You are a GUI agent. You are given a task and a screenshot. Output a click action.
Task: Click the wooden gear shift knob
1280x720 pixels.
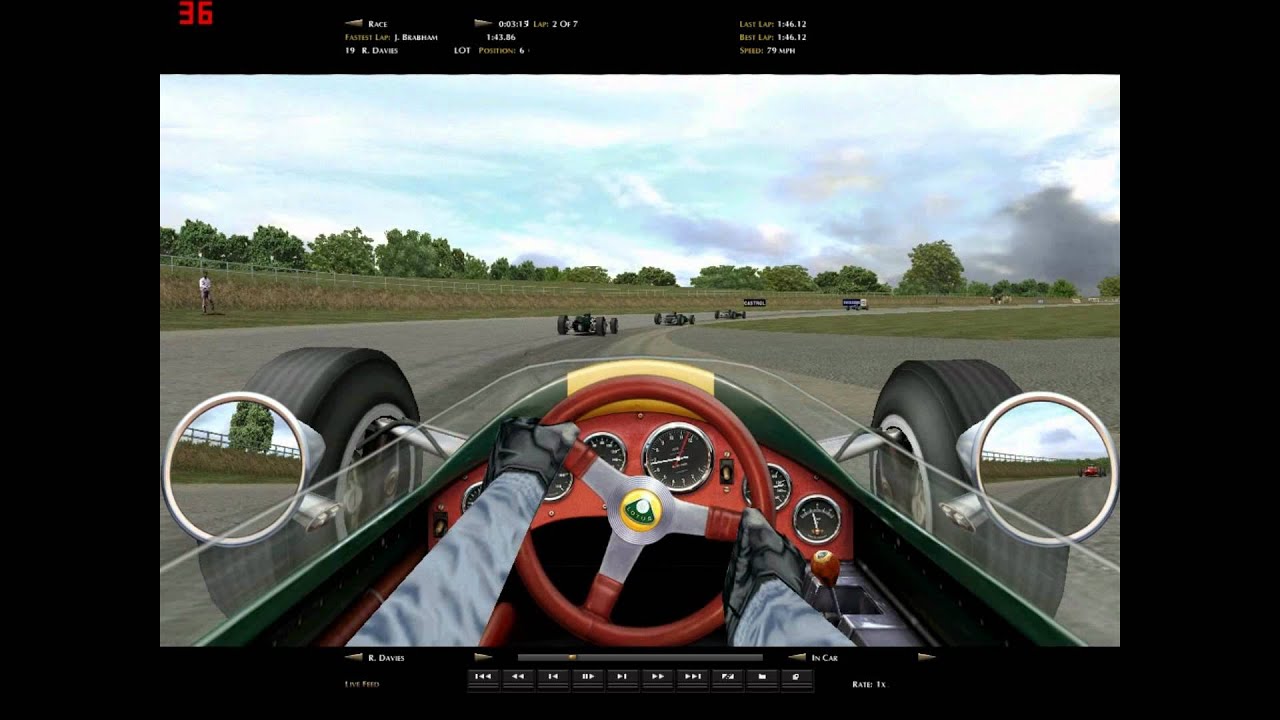point(825,566)
